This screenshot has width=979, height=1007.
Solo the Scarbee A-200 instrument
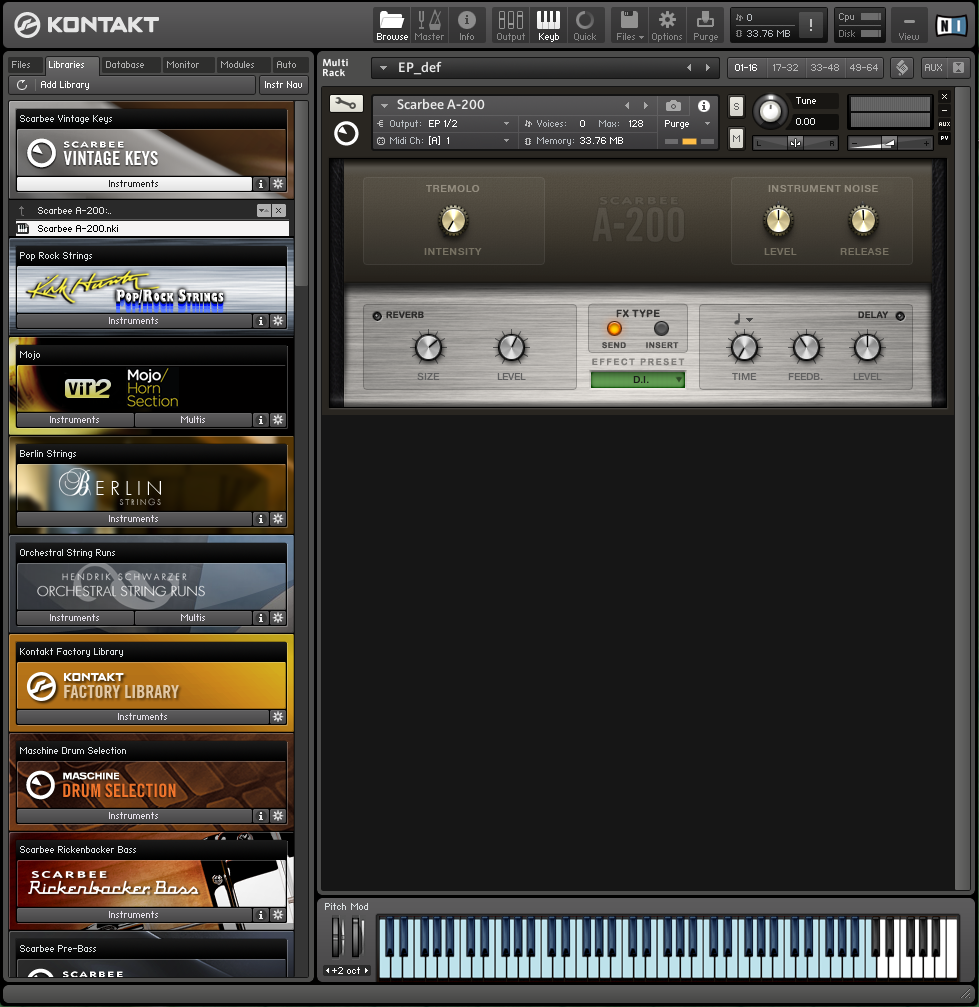736,107
